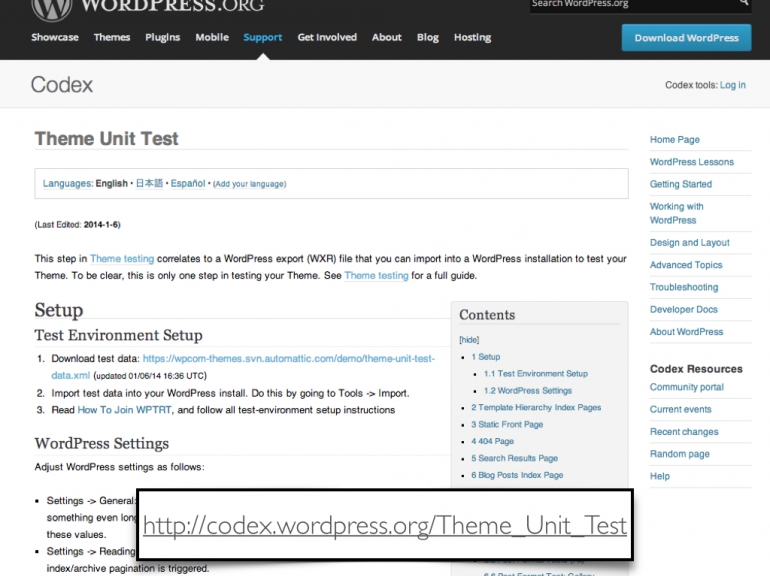Screen dimensions: 770x576
Task: Open Get Involved in navigation
Action: pyautogui.click(x=327, y=37)
